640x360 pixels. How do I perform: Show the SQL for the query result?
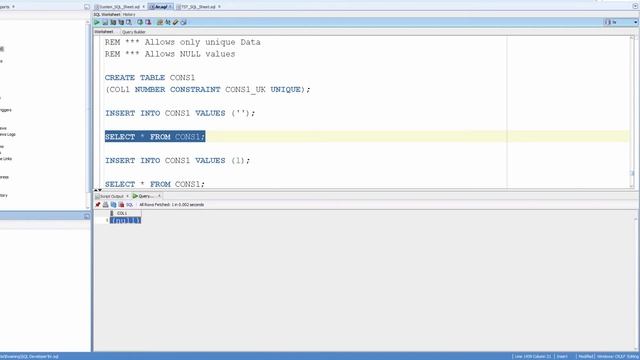click(x=129, y=204)
